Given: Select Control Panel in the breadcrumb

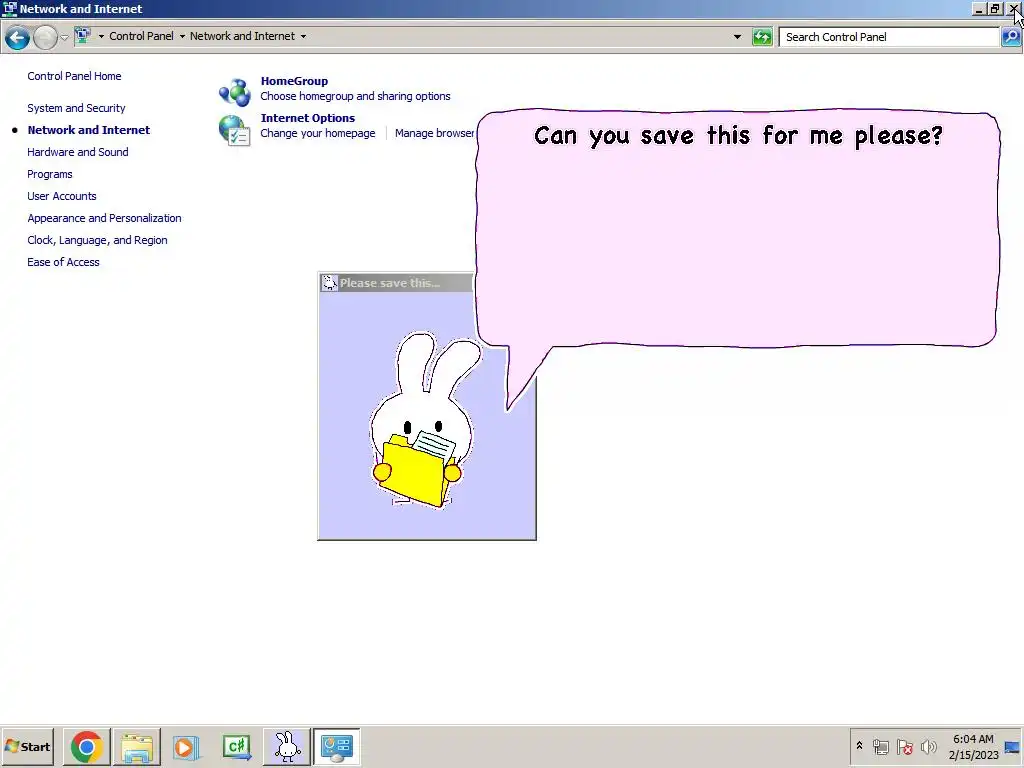Looking at the screenshot, I should point(141,36).
